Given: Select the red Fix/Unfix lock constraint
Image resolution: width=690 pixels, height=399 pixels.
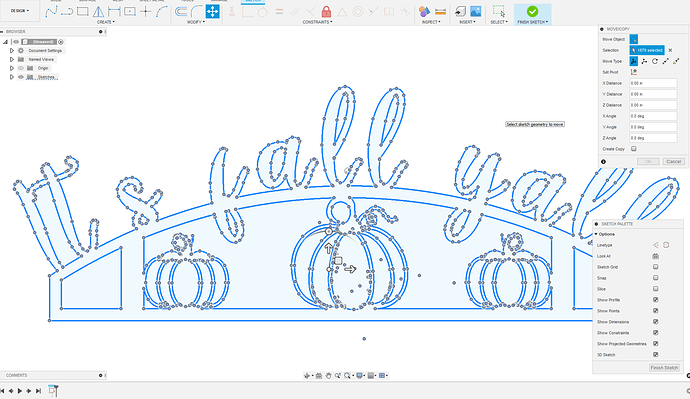Looking at the screenshot, I should click(x=326, y=11).
